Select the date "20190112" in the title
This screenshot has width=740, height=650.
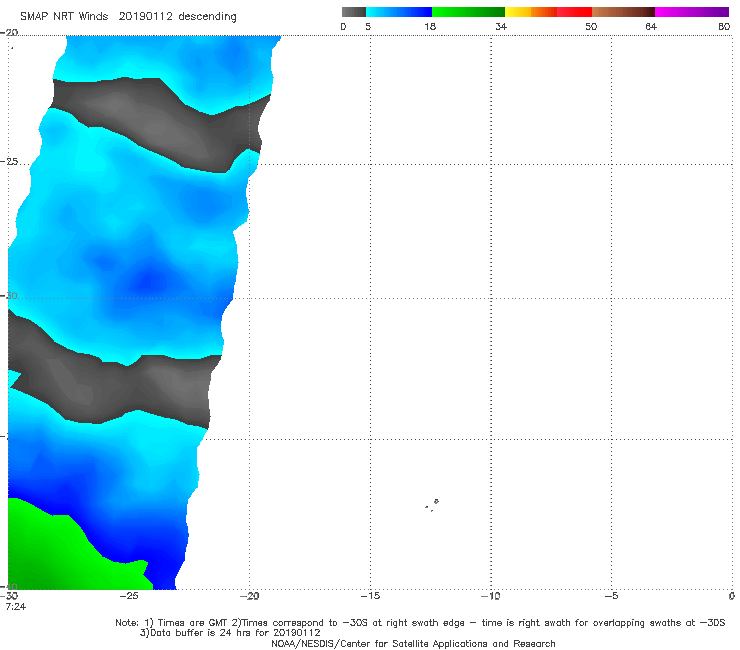(145, 17)
